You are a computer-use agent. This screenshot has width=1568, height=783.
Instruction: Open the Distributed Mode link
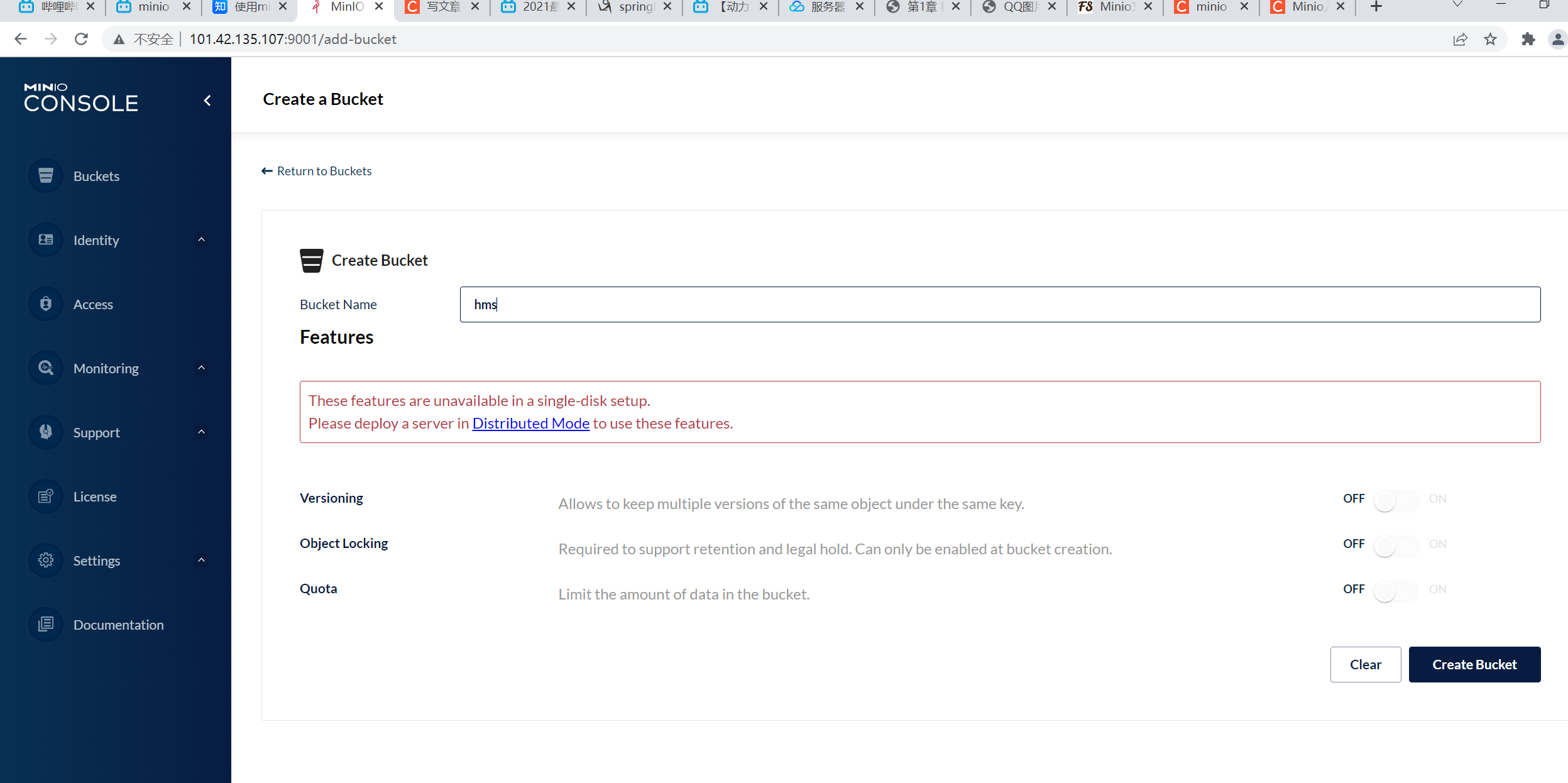coord(530,424)
